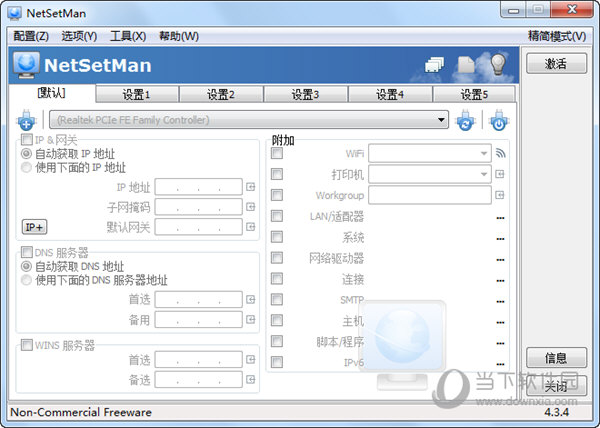Tick the Workgroup checkbox
Image resolution: width=600 pixels, height=428 pixels.
(x=277, y=195)
